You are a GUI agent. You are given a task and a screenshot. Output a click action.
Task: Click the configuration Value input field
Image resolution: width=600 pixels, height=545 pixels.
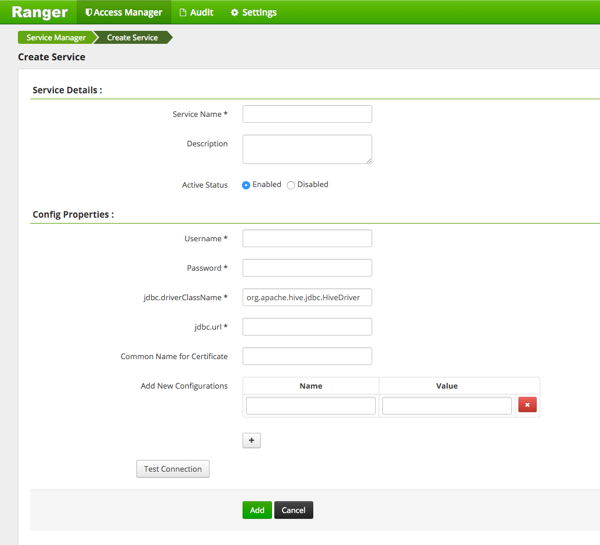point(447,405)
